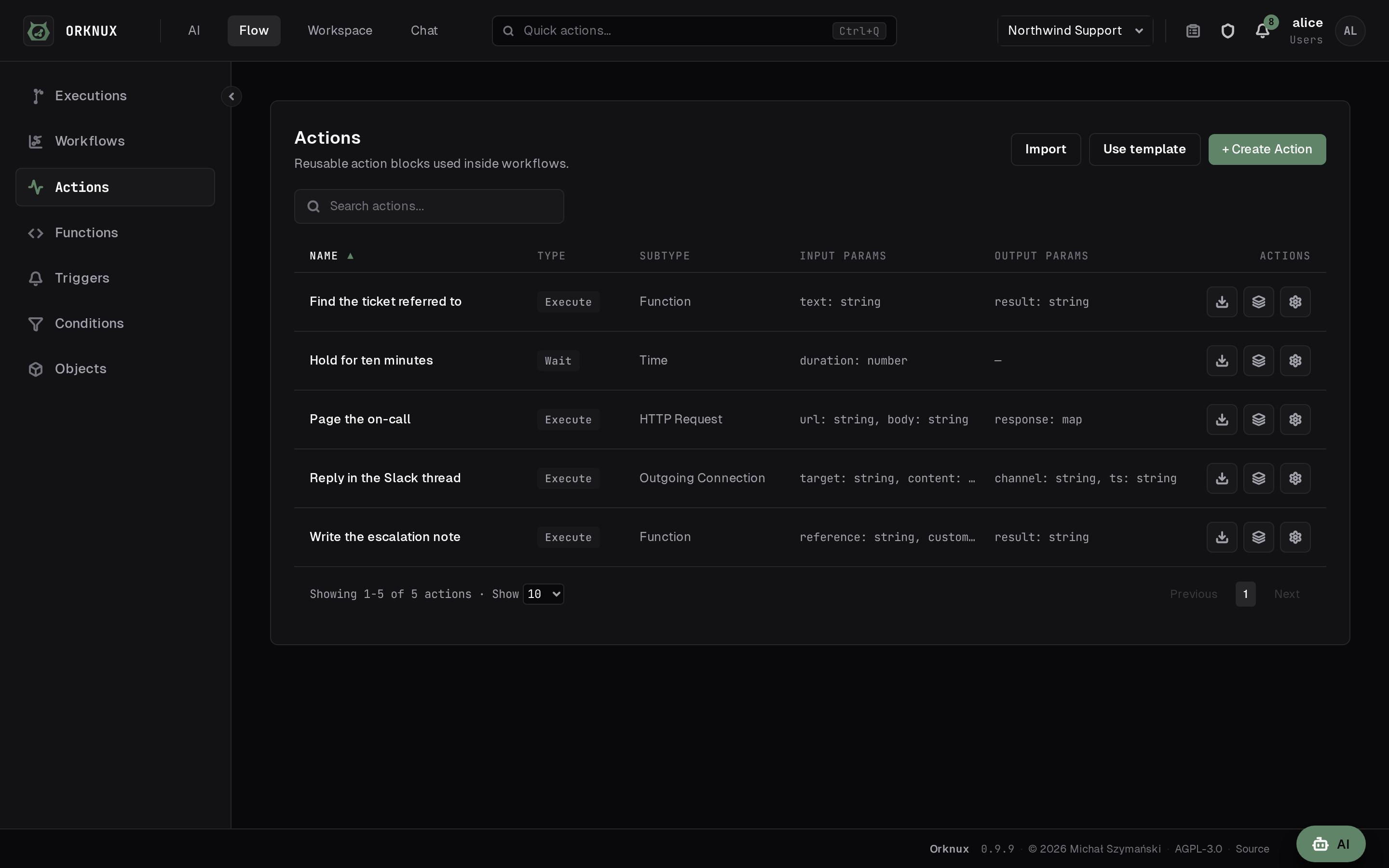Image resolution: width=1389 pixels, height=868 pixels.
Task: Click the Next pagination button
Action: [1286, 594]
